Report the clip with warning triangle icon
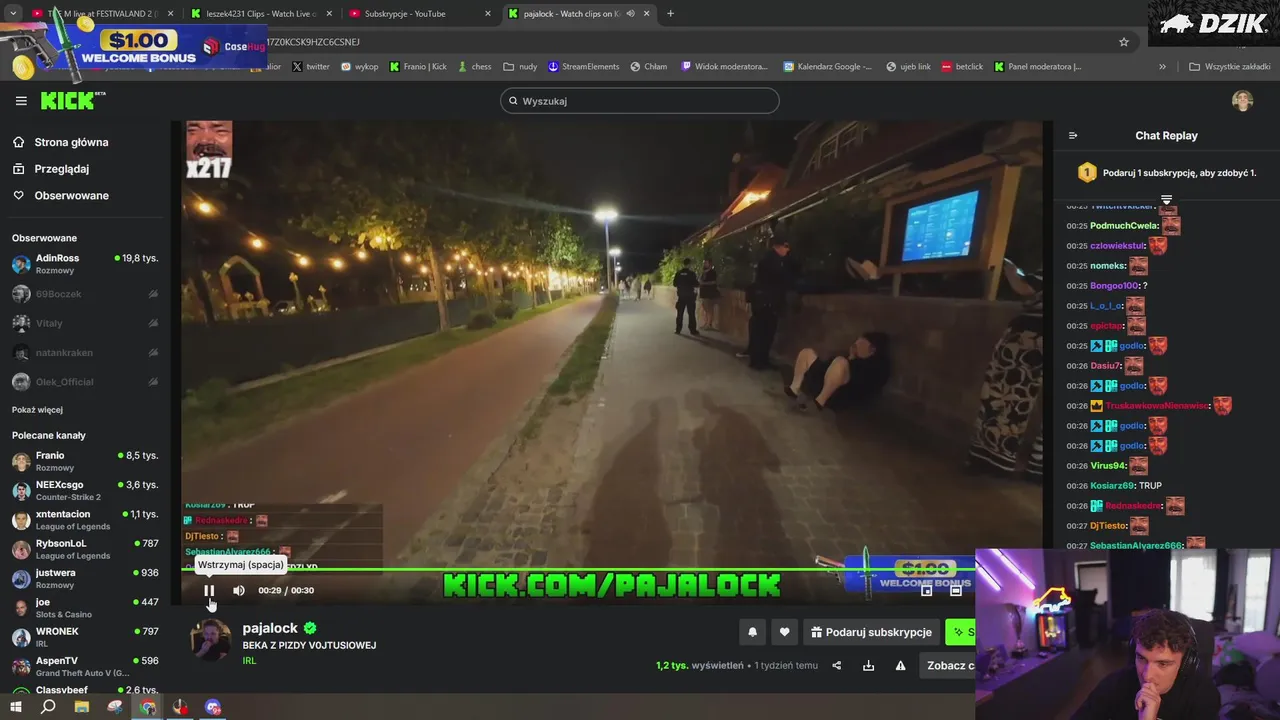The image size is (1280, 720). 901,666
